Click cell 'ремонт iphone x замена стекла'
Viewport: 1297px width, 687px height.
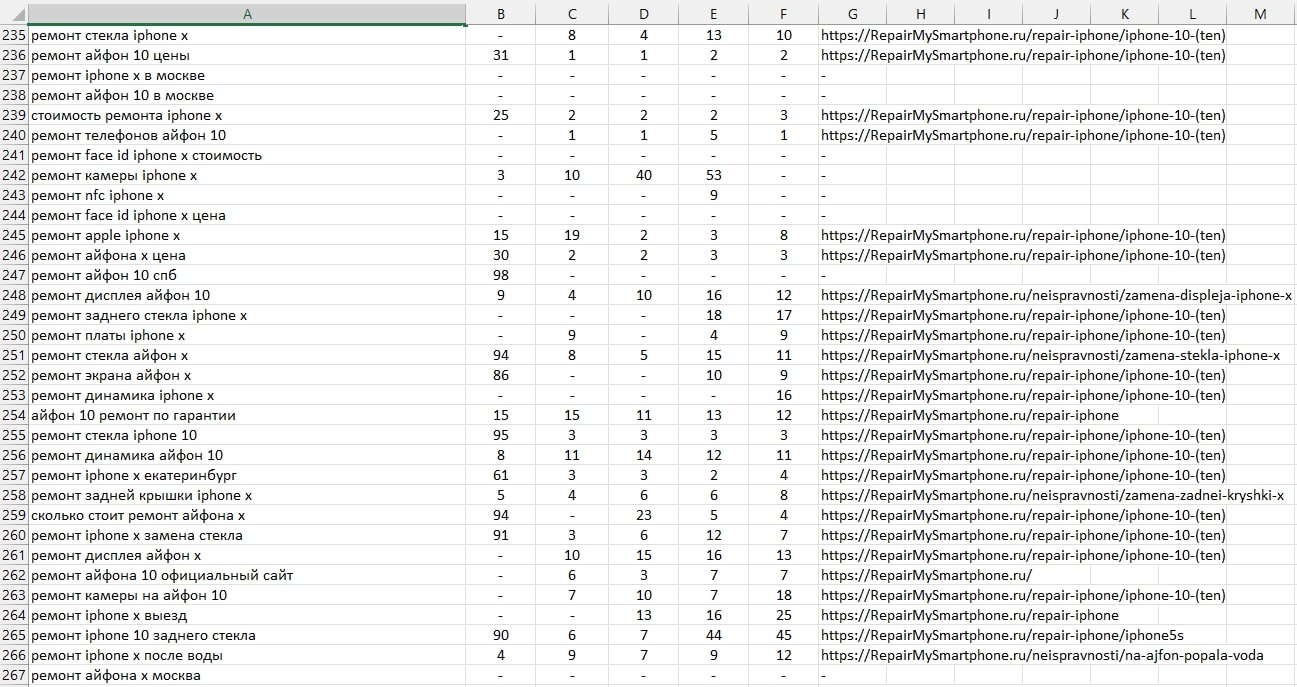click(x=247, y=535)
